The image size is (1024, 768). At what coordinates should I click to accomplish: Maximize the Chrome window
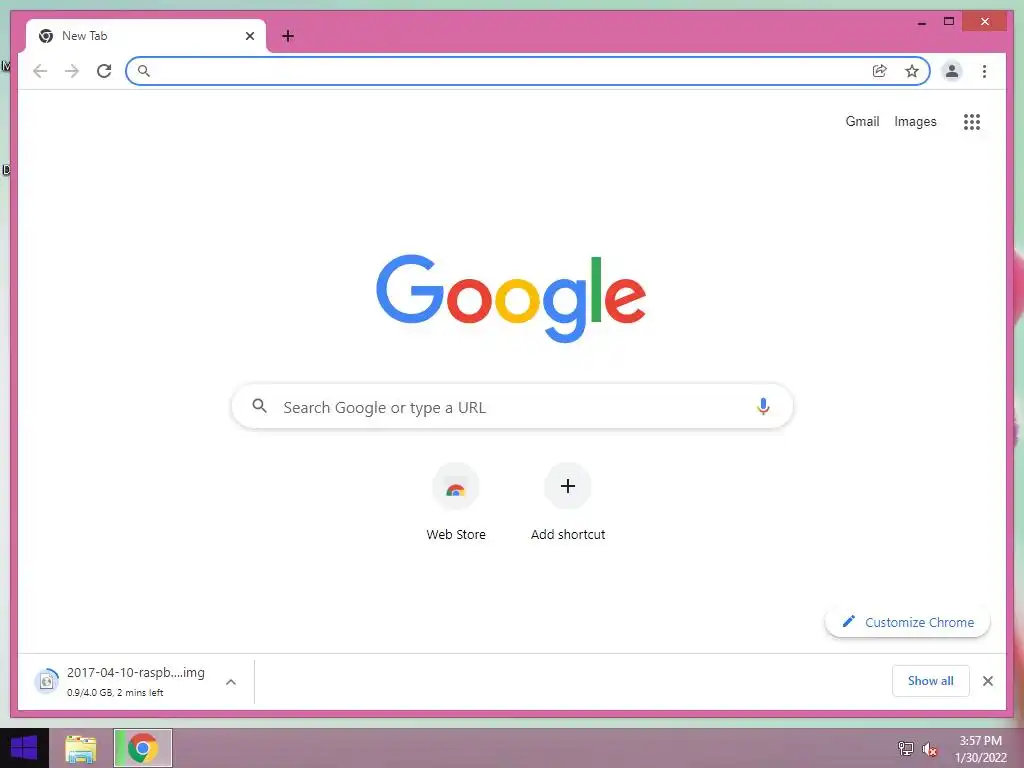[949, 22]
